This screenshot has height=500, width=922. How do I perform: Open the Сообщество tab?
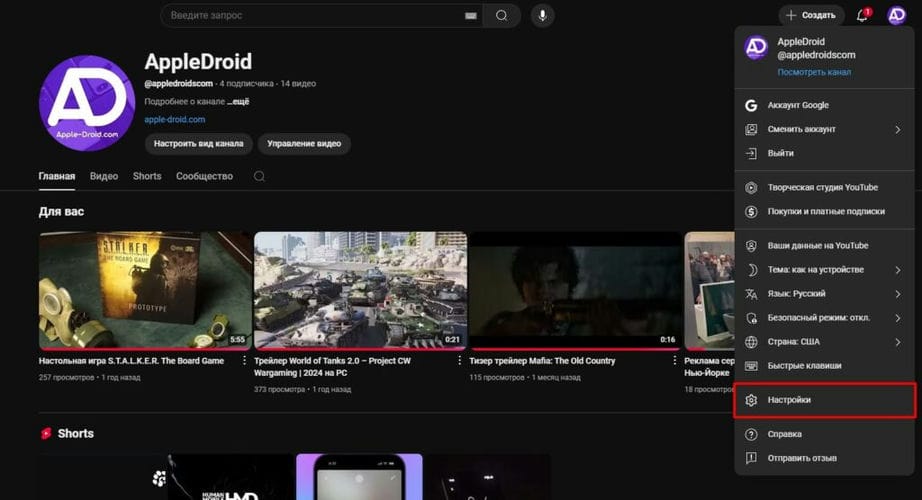(205, 176)
